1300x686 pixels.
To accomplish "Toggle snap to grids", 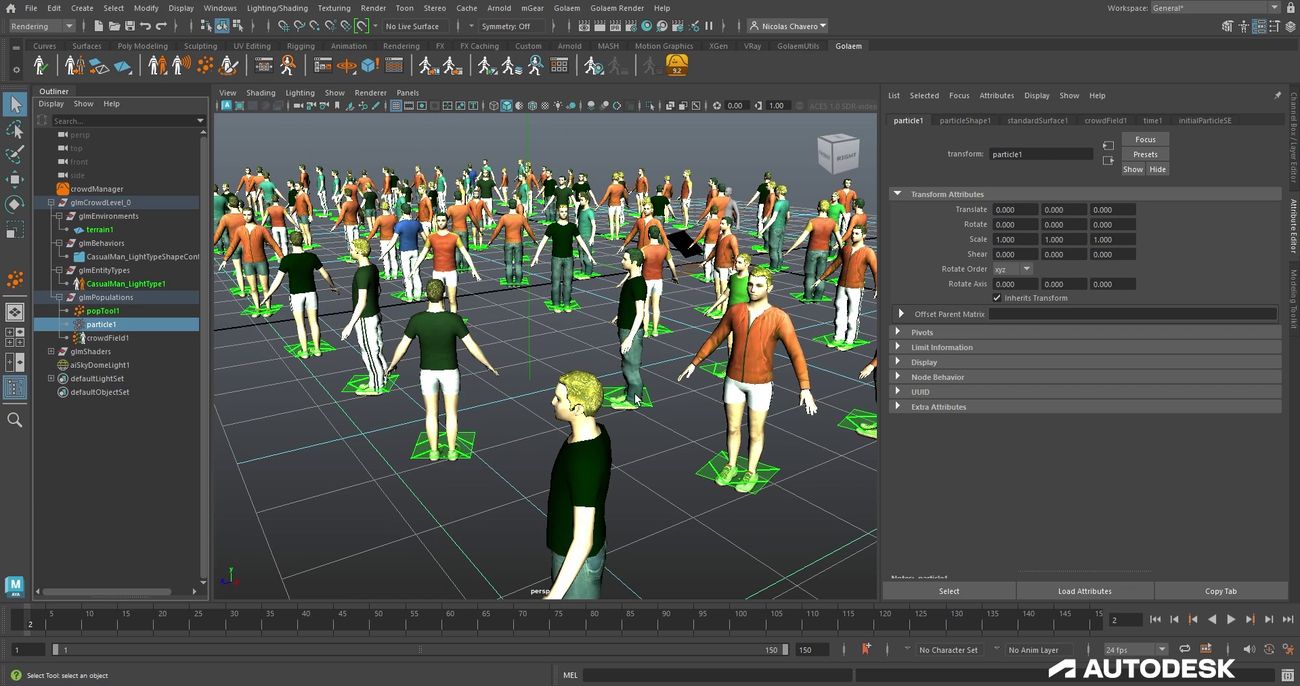I will point(284,26).
